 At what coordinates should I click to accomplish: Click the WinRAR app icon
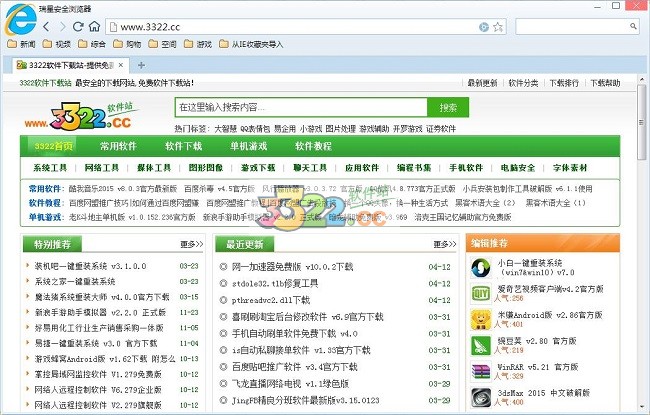coord(481,372)
